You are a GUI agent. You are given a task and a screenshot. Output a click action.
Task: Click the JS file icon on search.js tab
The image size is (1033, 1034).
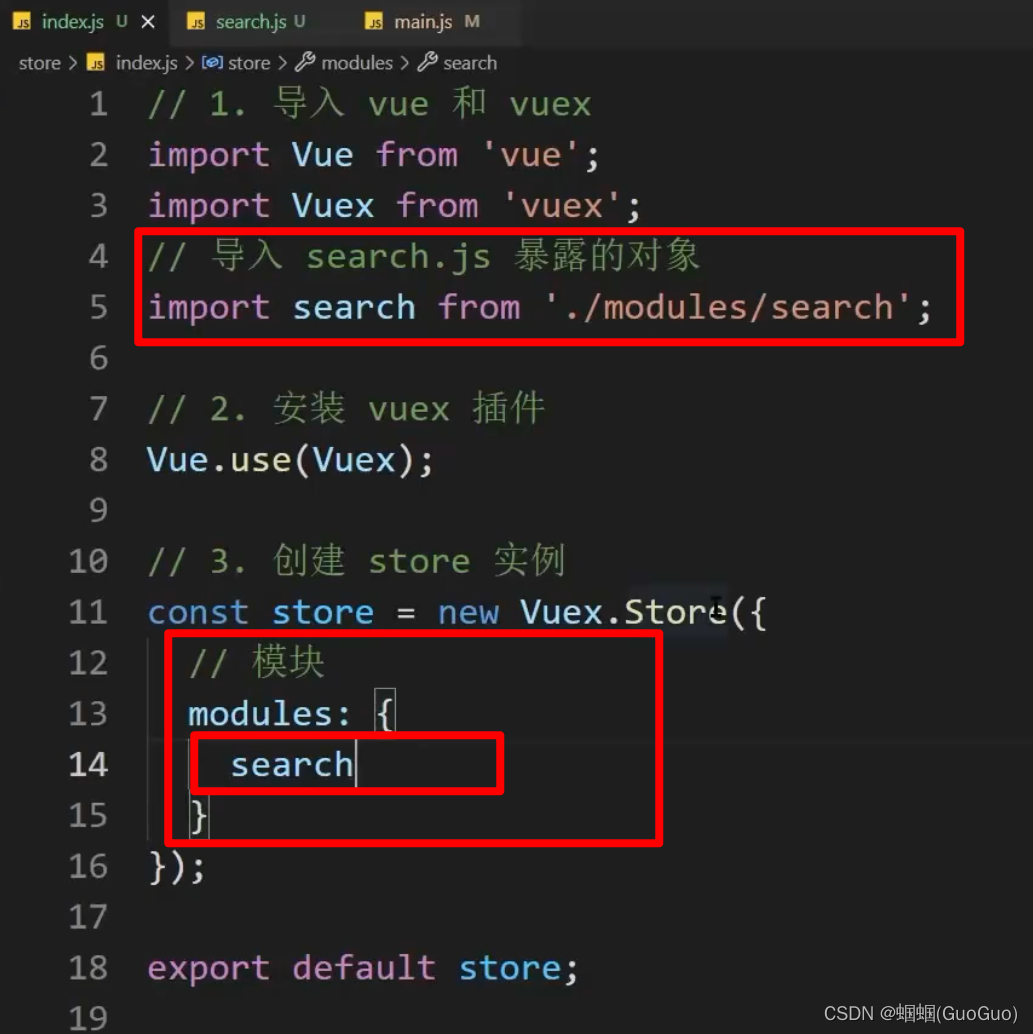click(x=196, y=22)
